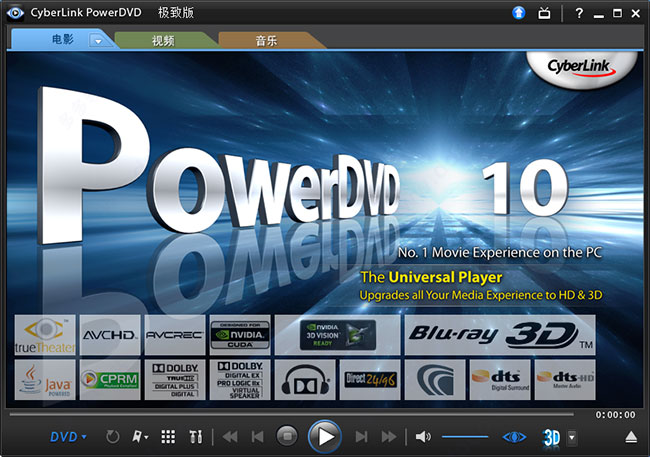The width and height of the screenshot is (650, 457).
Task: Switch to the 电影 tab
Action: pyautogui.click(x=62, y=40)
